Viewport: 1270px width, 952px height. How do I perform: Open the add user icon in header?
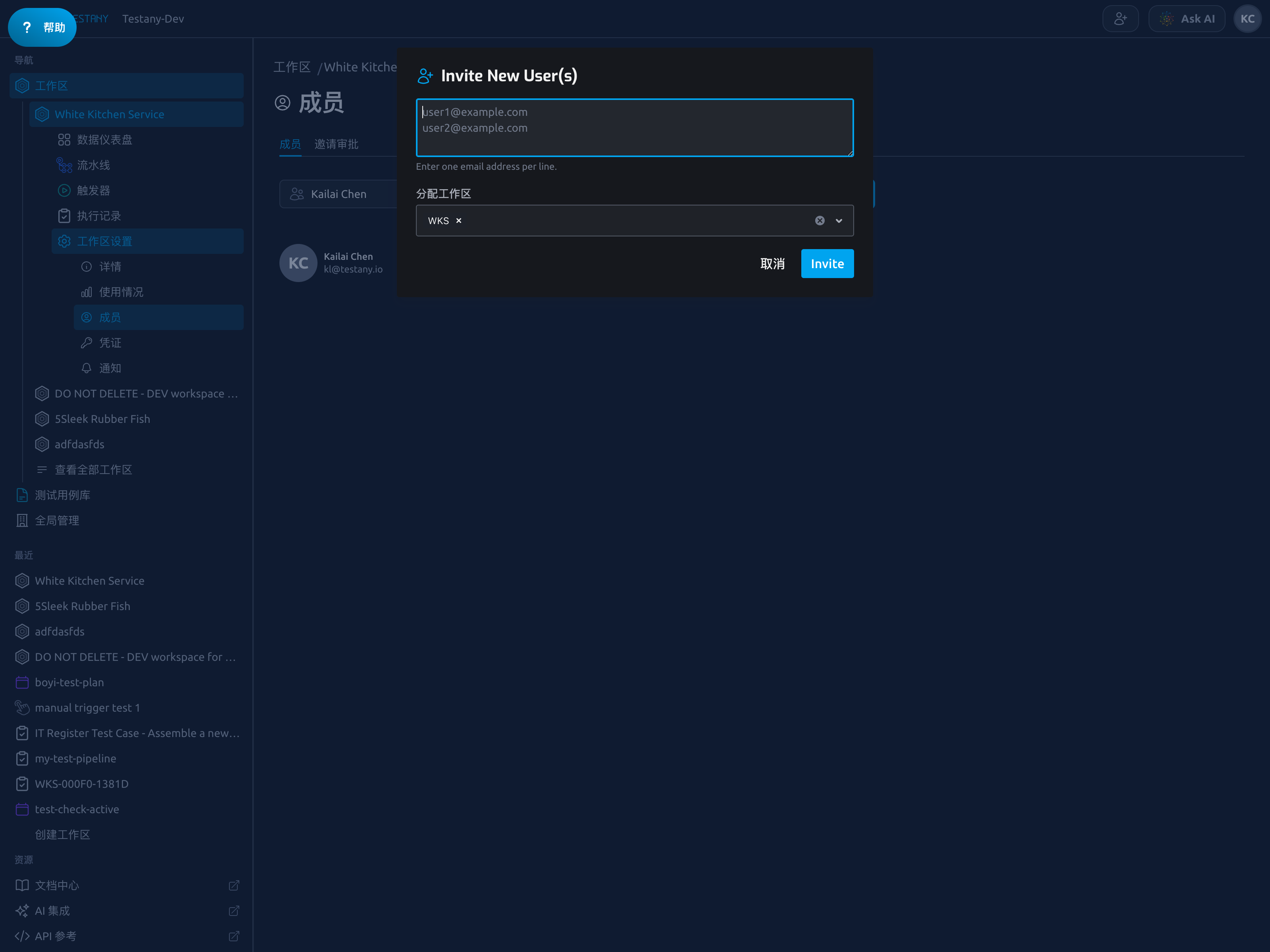(1120, 19)
